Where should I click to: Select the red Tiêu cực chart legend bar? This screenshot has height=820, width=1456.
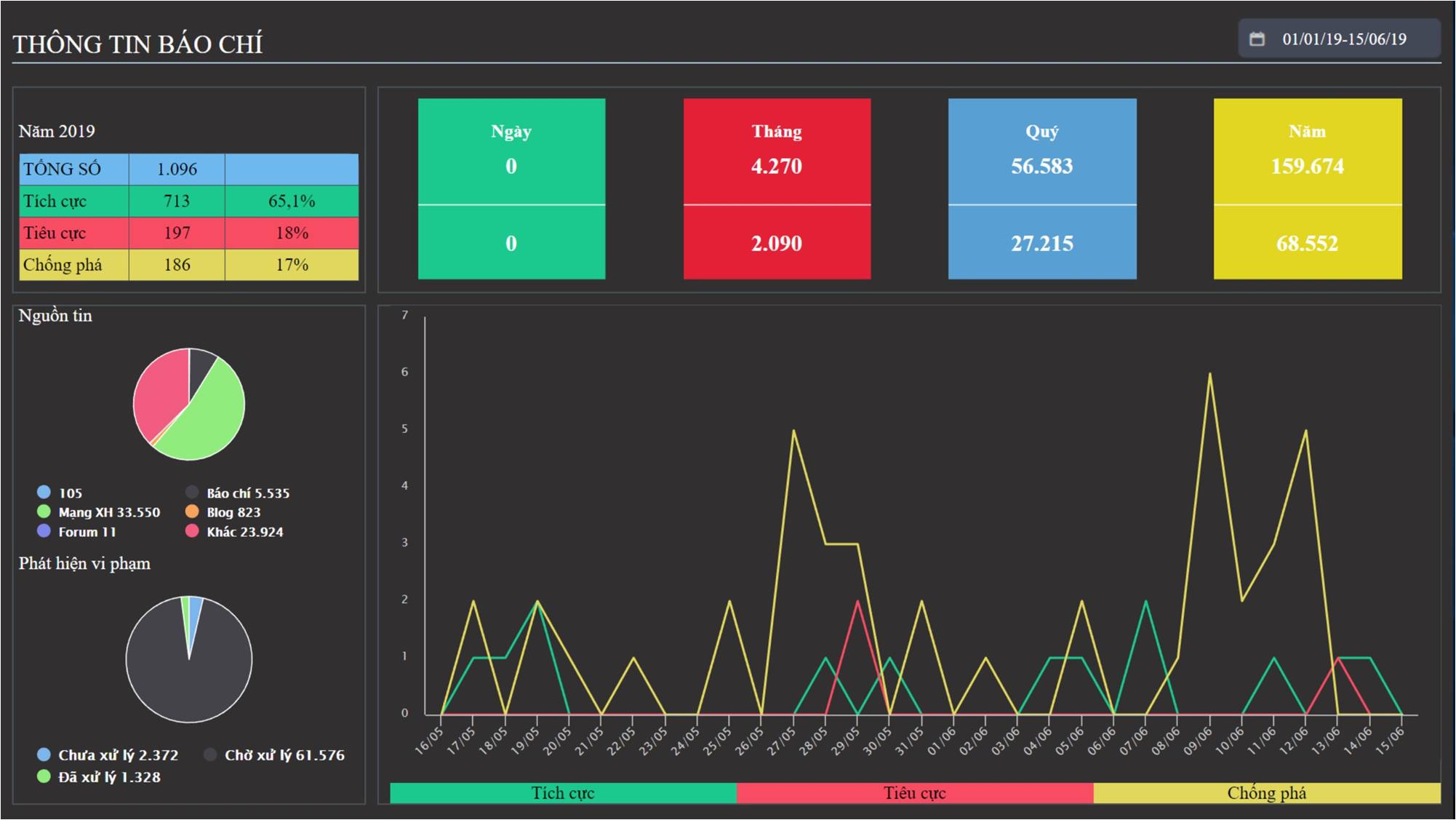point(914,793)
